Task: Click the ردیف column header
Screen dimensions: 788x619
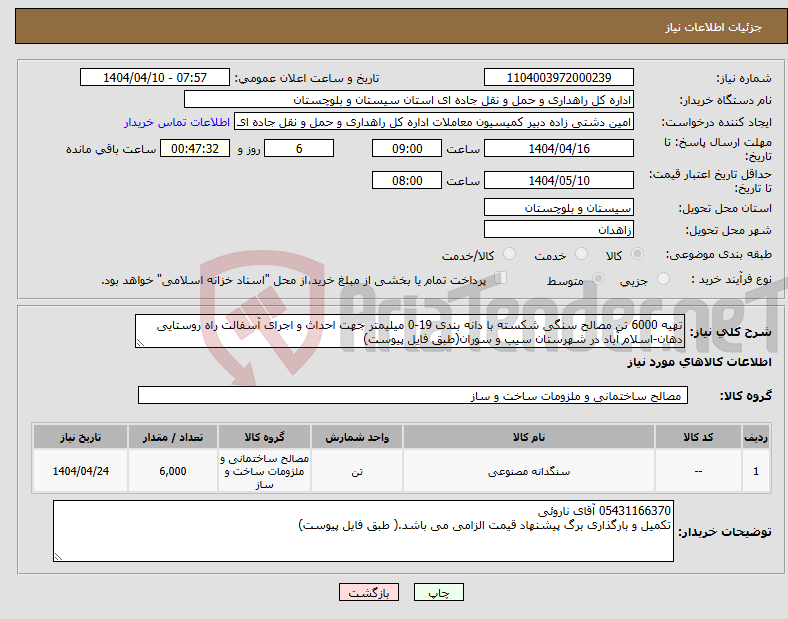Action: coord(756,437)
